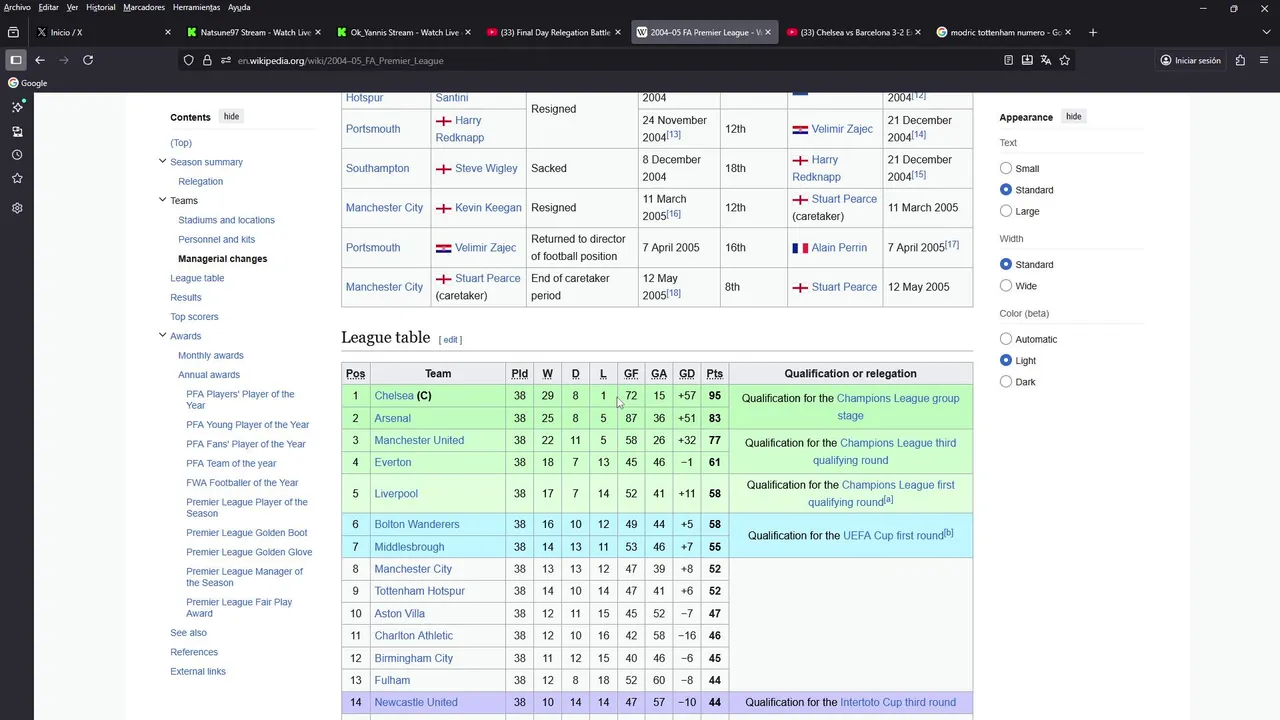Screen dimensions: 1280x720
Task: Open the Chelsea team link
Action: [x=393, y=396]
